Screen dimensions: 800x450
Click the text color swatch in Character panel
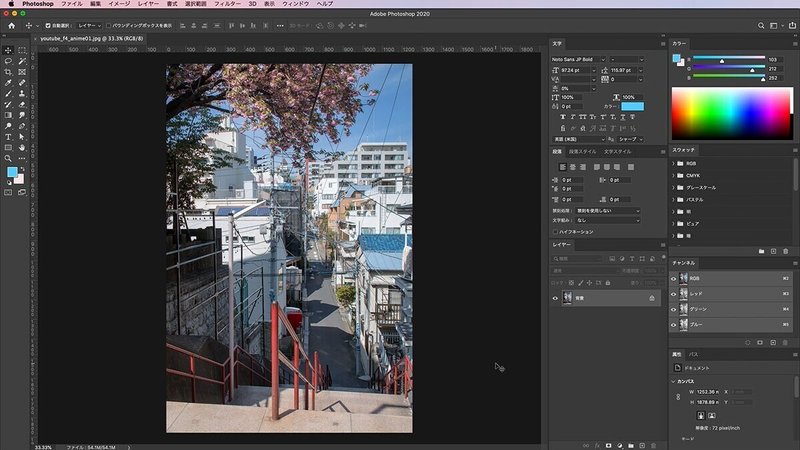click(632, 106)
